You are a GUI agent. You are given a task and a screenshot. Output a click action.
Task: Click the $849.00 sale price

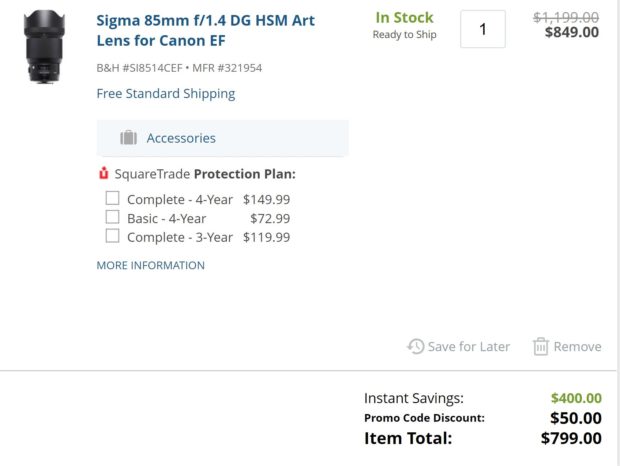pos(572,32)
